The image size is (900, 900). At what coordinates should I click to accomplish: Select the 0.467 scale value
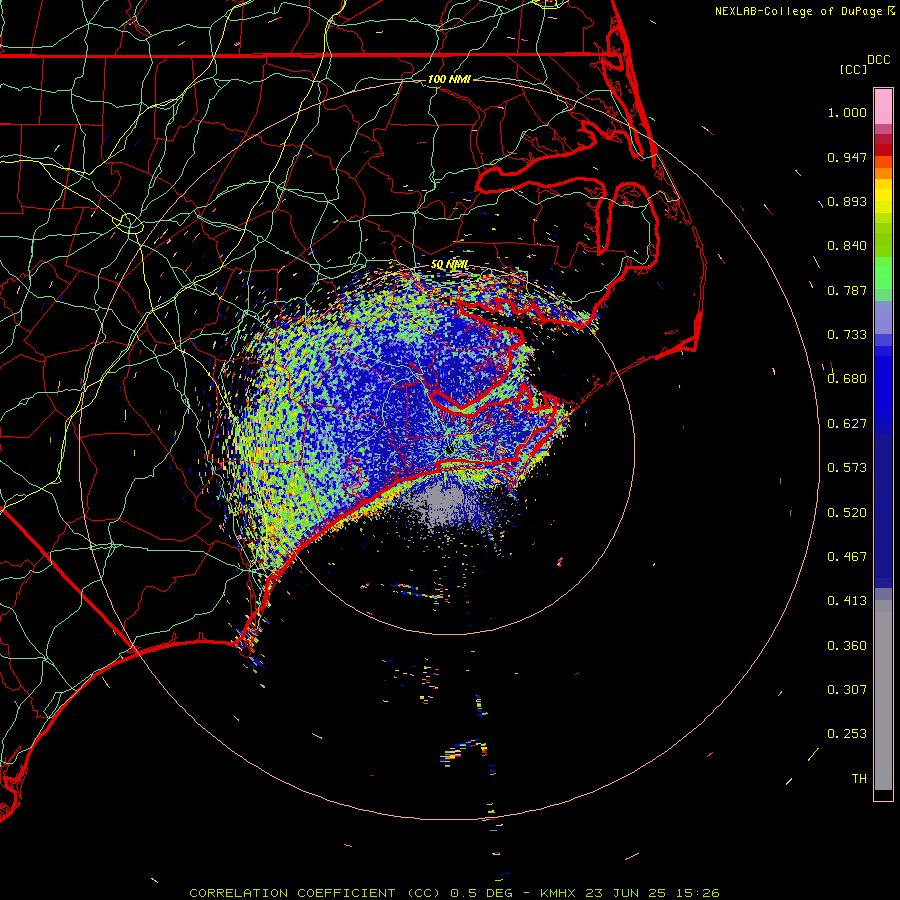tap(847, 557)
